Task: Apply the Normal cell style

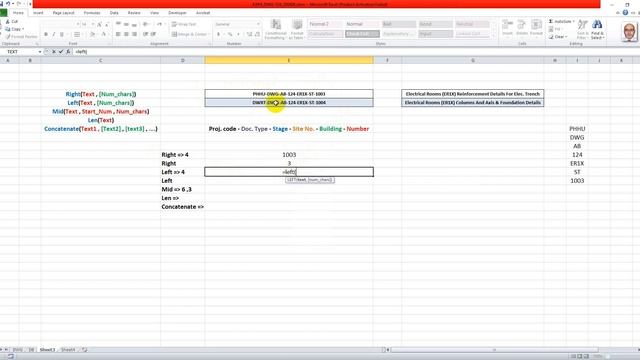Action: pos(362,24)
